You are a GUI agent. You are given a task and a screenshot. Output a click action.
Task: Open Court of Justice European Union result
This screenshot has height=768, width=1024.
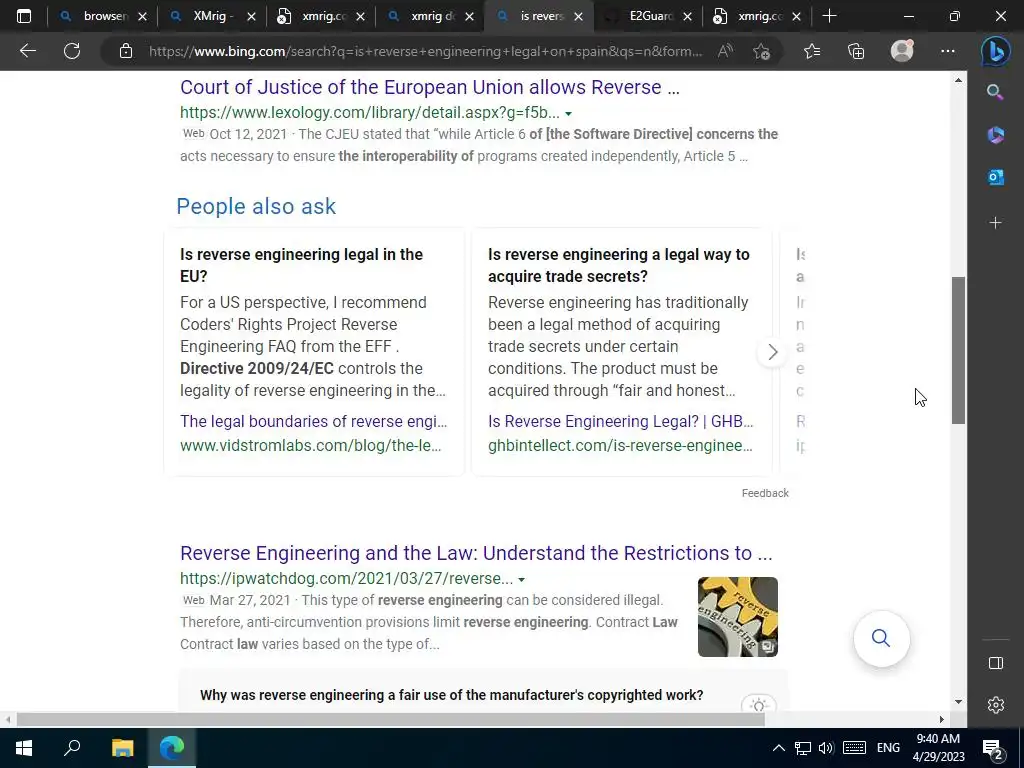430,87
